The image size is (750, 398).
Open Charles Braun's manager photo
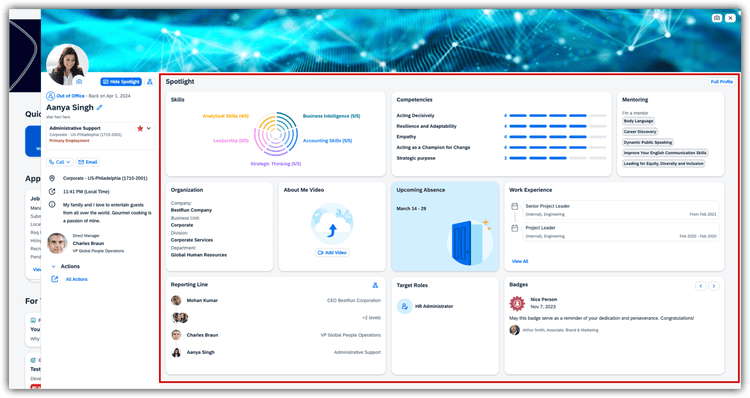pyautogui.click(x=57, y=243)
